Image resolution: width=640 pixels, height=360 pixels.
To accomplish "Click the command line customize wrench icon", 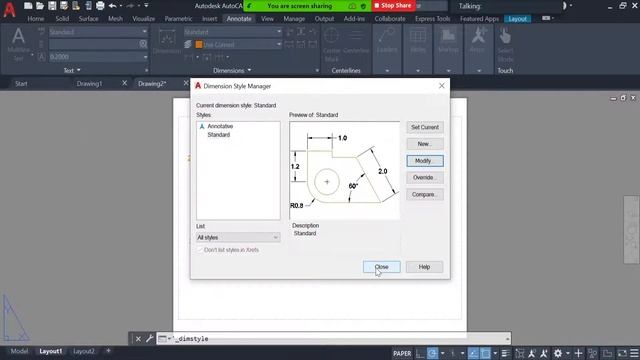I will [149, 338].
